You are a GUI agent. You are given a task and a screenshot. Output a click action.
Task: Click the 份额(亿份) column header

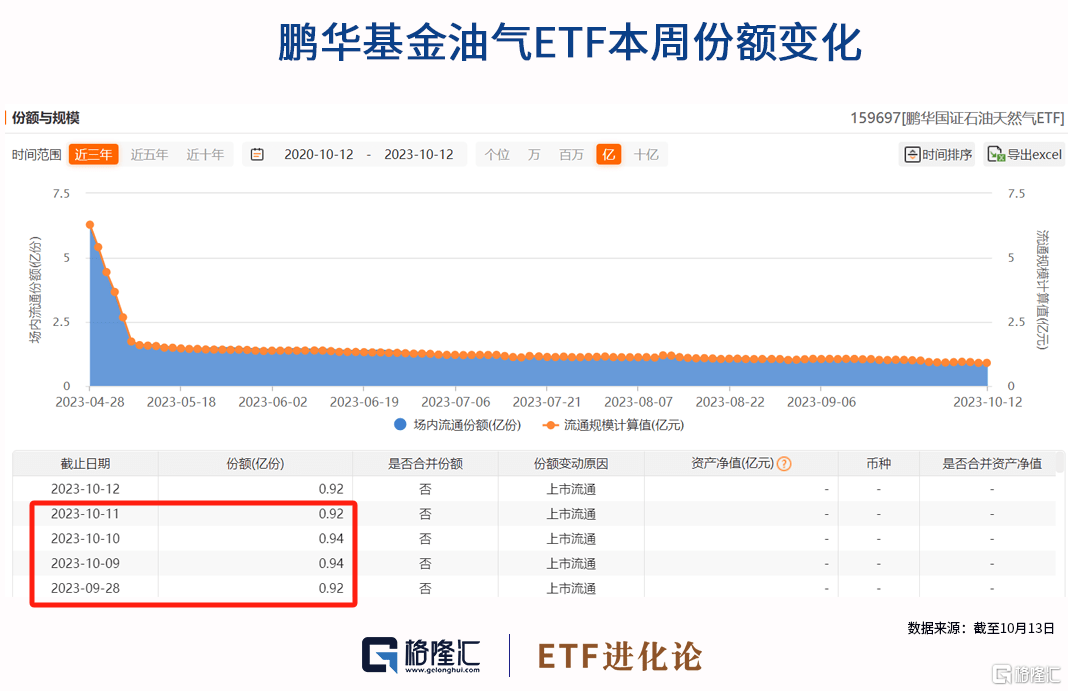point(255,464)
